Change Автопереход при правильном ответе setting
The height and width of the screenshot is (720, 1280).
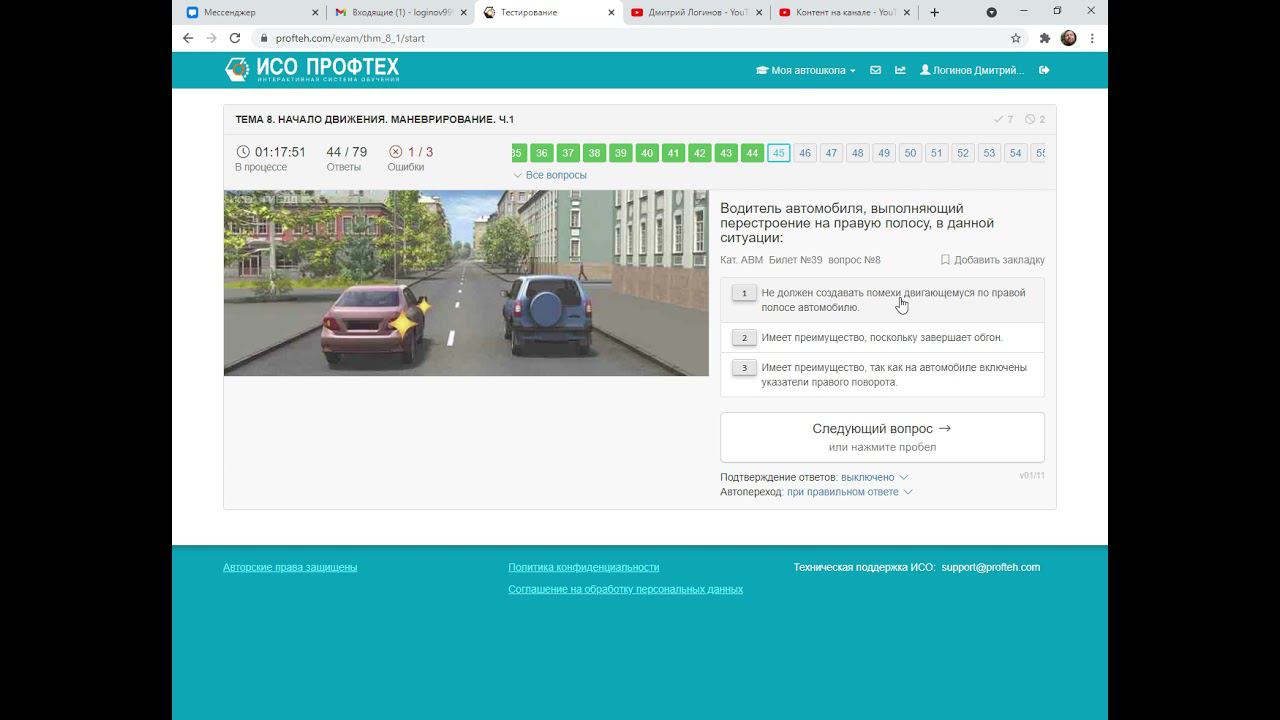pyautogui.click(x=849, y=492)
